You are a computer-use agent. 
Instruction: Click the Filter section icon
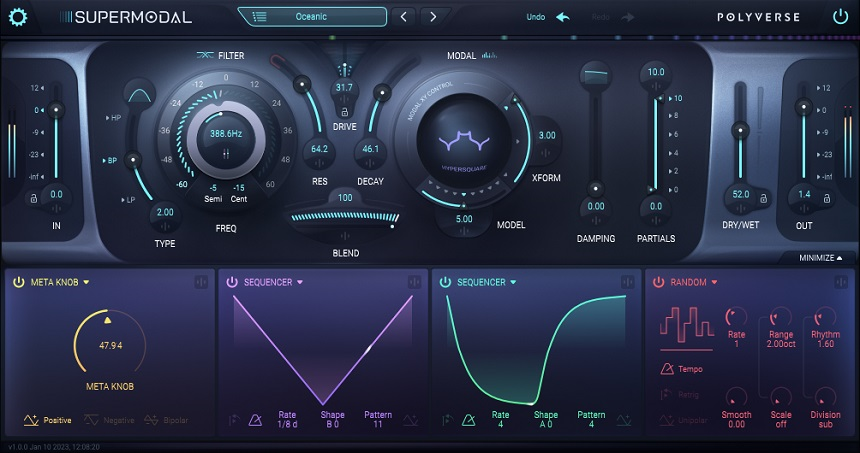pos(205,55)
